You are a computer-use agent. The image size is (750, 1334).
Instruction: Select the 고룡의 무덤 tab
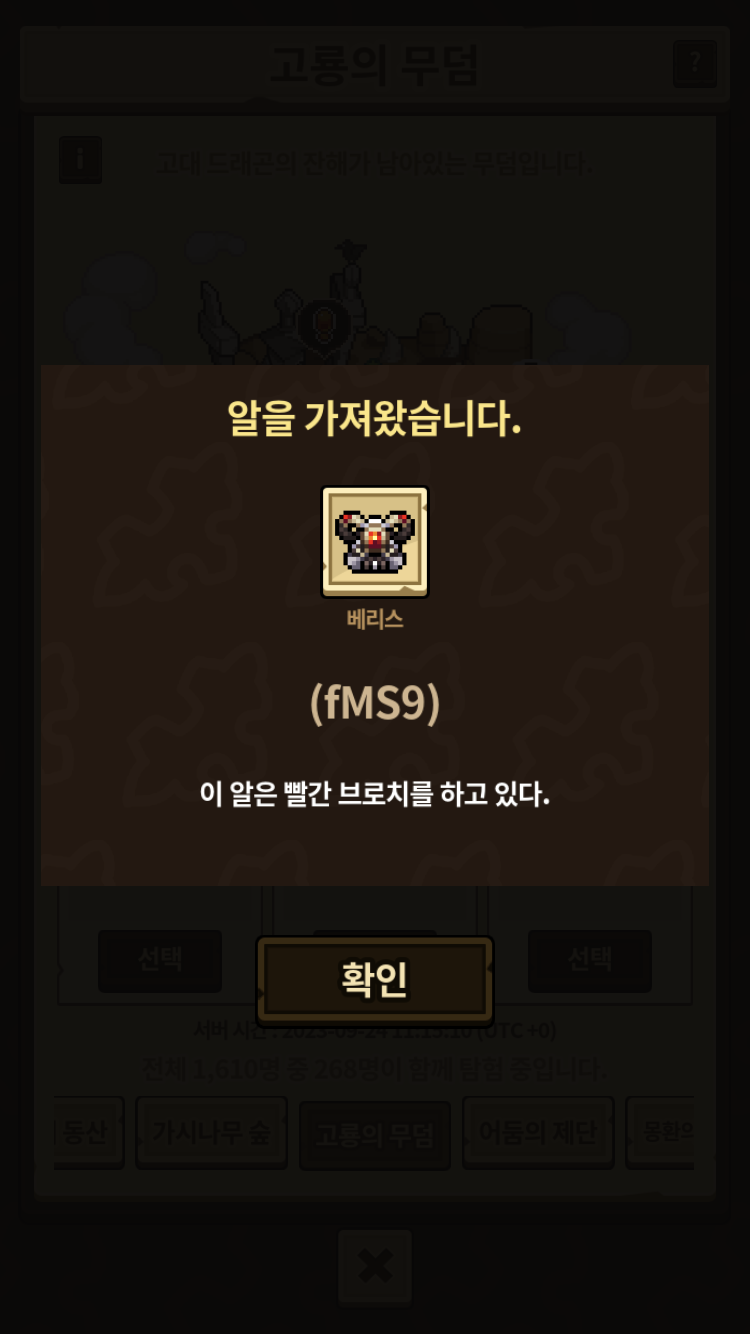click(375, 1135)
